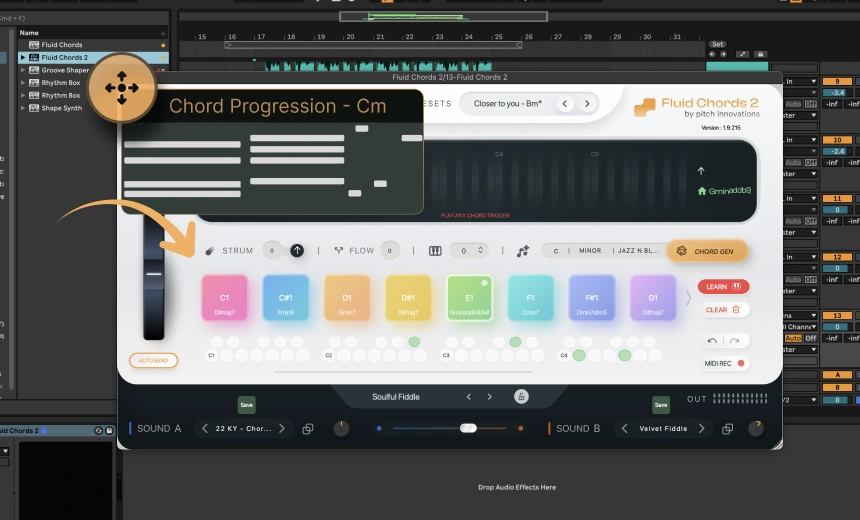Click bar 20 on the timeline ruler
The width and height of the screenshot is (860, 520).
pyautogui.click(x=350, y=37)
